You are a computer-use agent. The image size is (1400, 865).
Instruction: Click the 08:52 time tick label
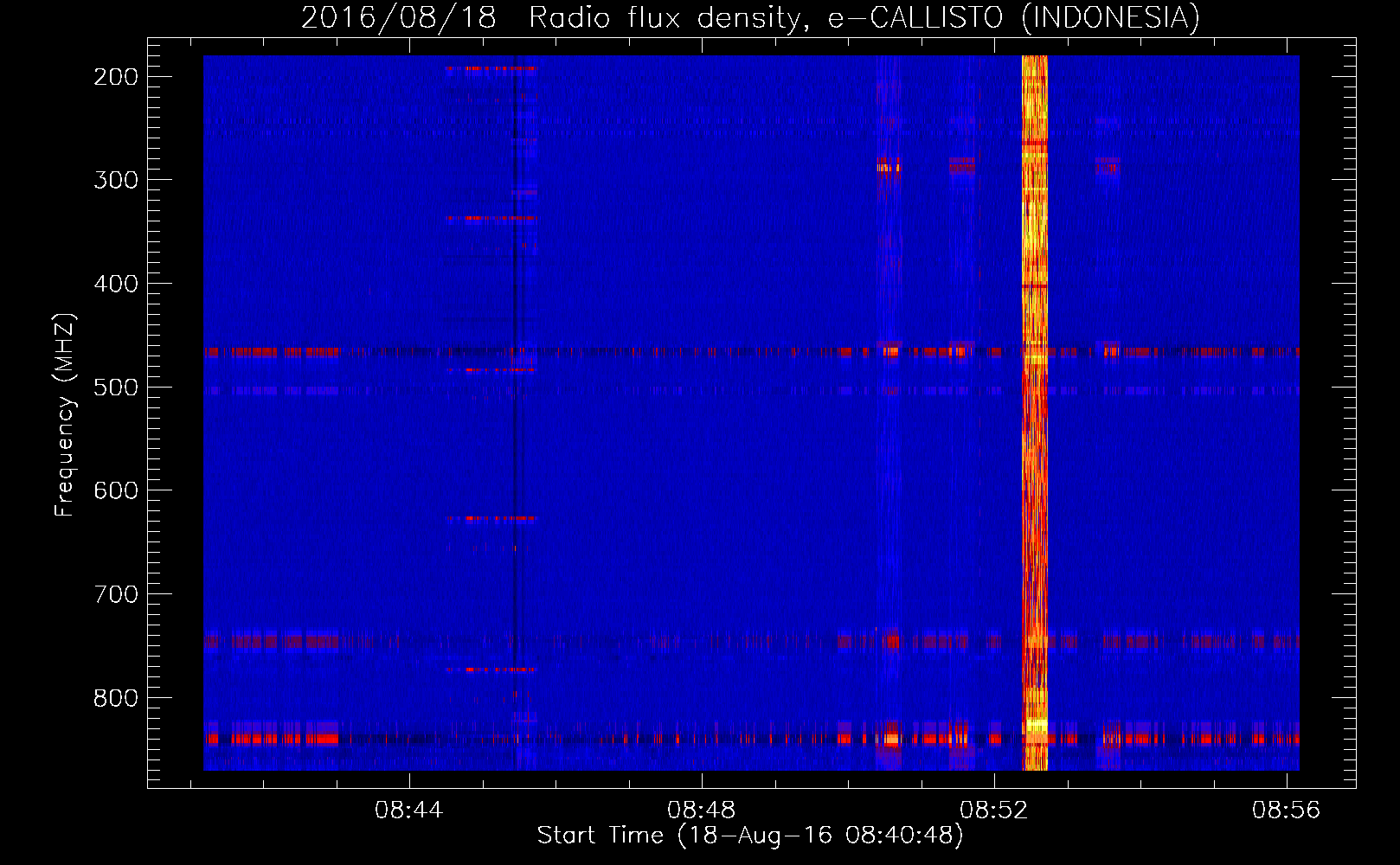point(993,811)
